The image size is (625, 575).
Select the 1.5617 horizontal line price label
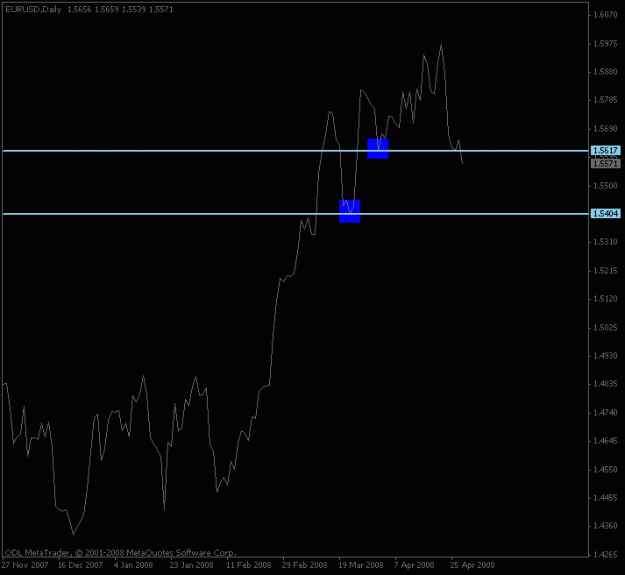coord(605,150)
